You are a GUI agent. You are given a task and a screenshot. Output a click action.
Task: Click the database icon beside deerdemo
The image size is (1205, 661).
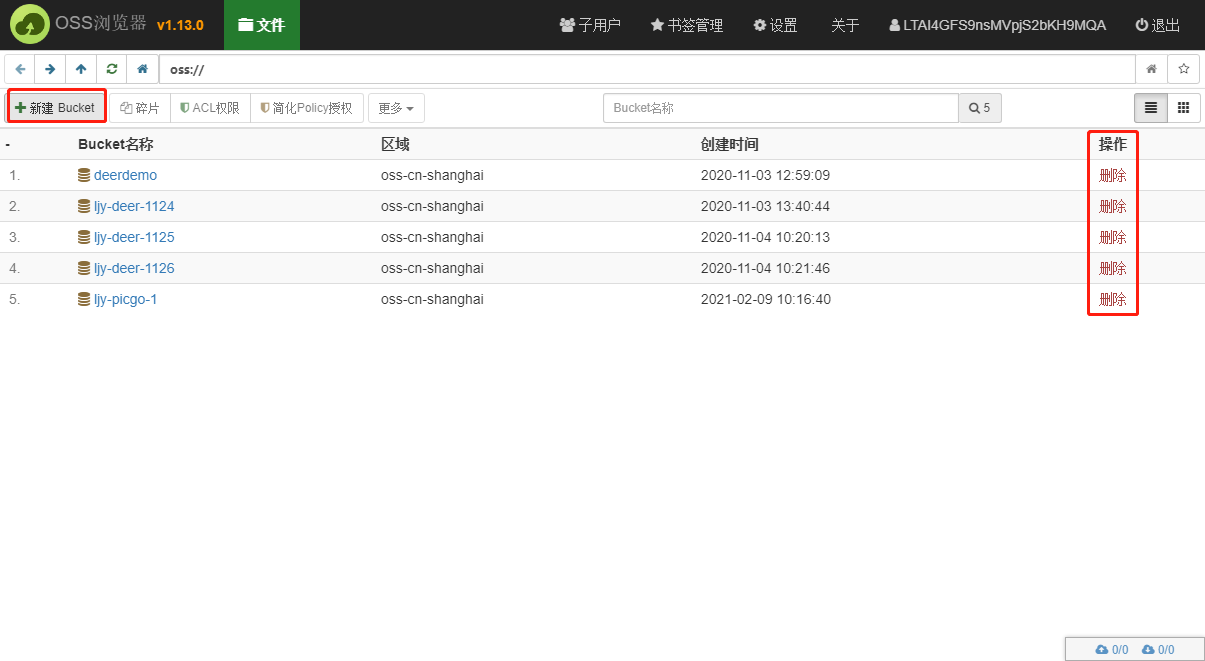click(x=84, y=175)
